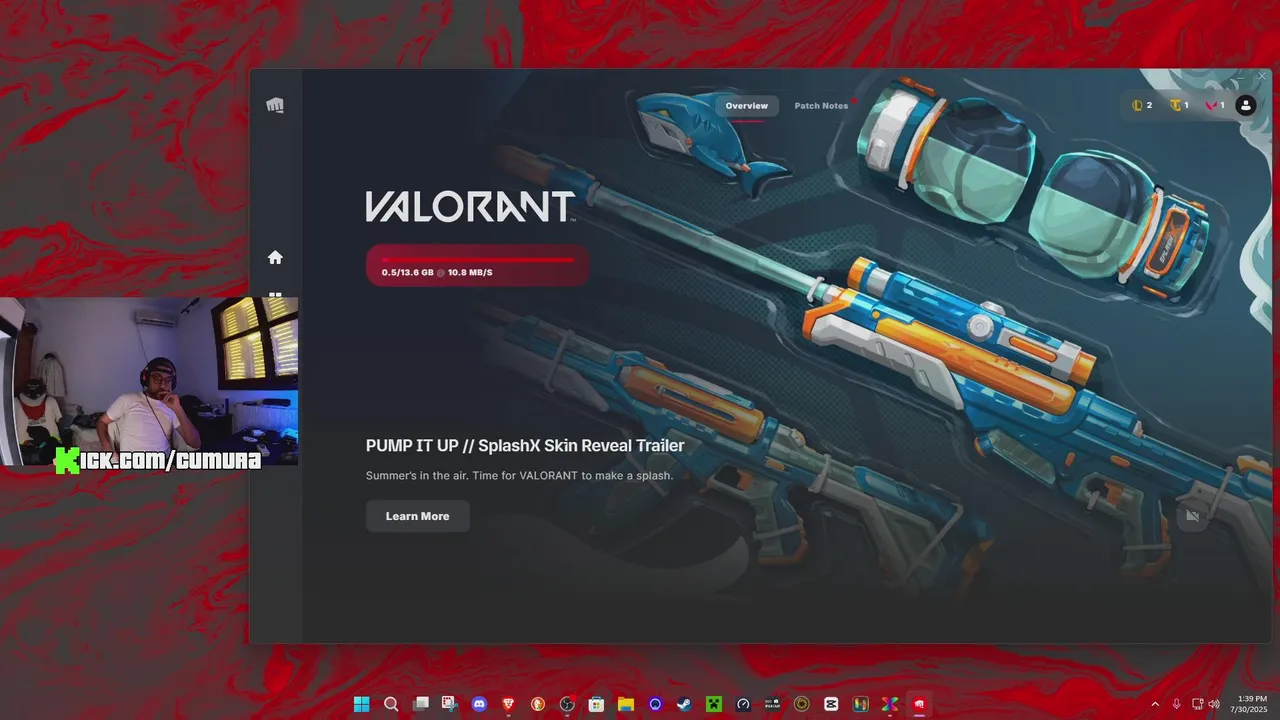Open Snipping Tool from the taskbar
The image size is (1280, 720).
point(450,704)
